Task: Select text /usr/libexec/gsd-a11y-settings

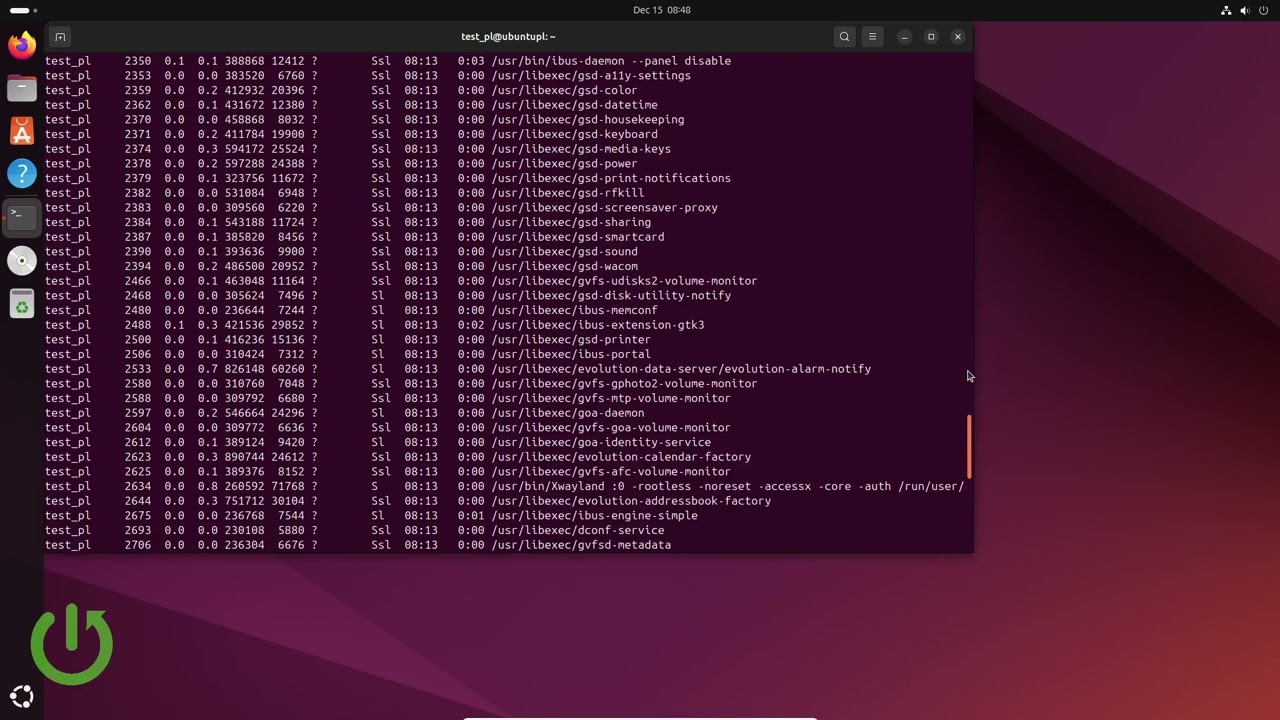Action: coord(591,76)
